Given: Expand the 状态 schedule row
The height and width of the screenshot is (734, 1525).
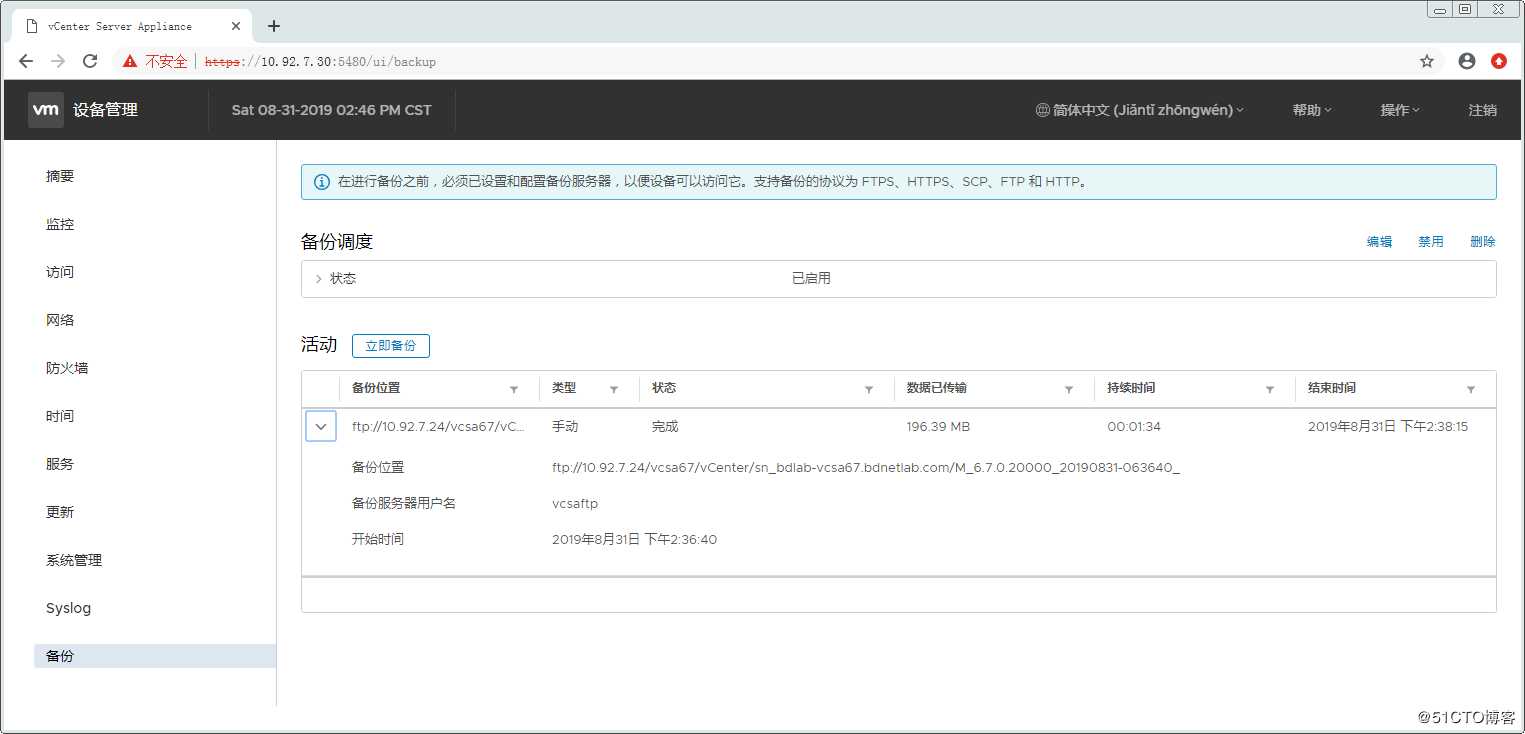Looking at the screenshot, I should (318, 279).
